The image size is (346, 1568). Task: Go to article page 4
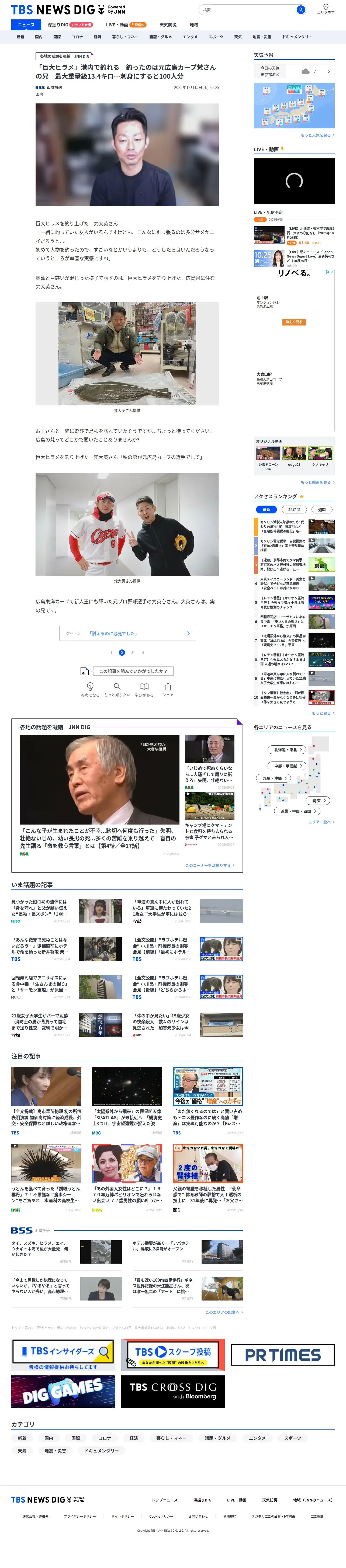(x=143, y=652)
